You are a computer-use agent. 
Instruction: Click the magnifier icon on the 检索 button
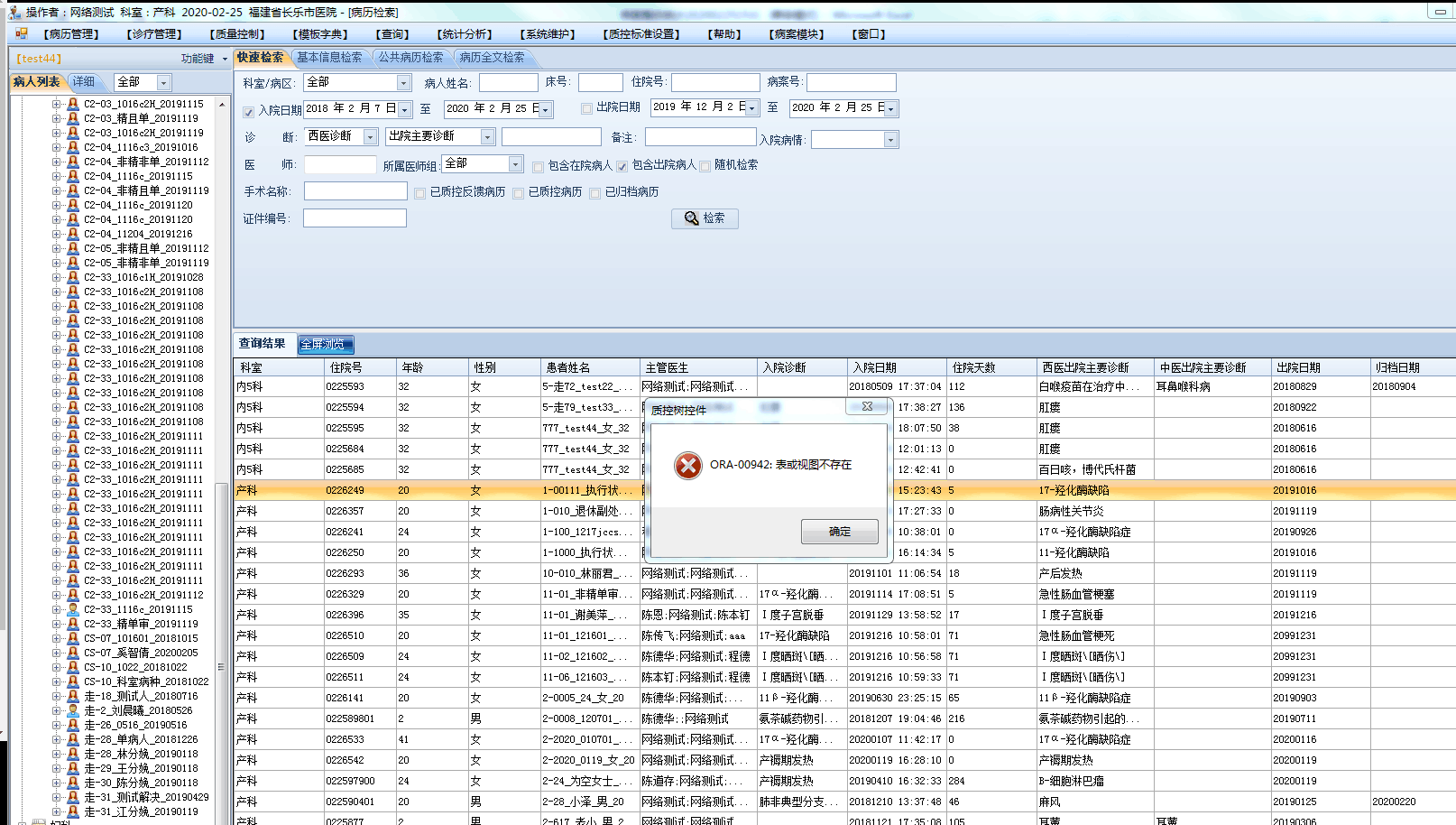(692, 218)
